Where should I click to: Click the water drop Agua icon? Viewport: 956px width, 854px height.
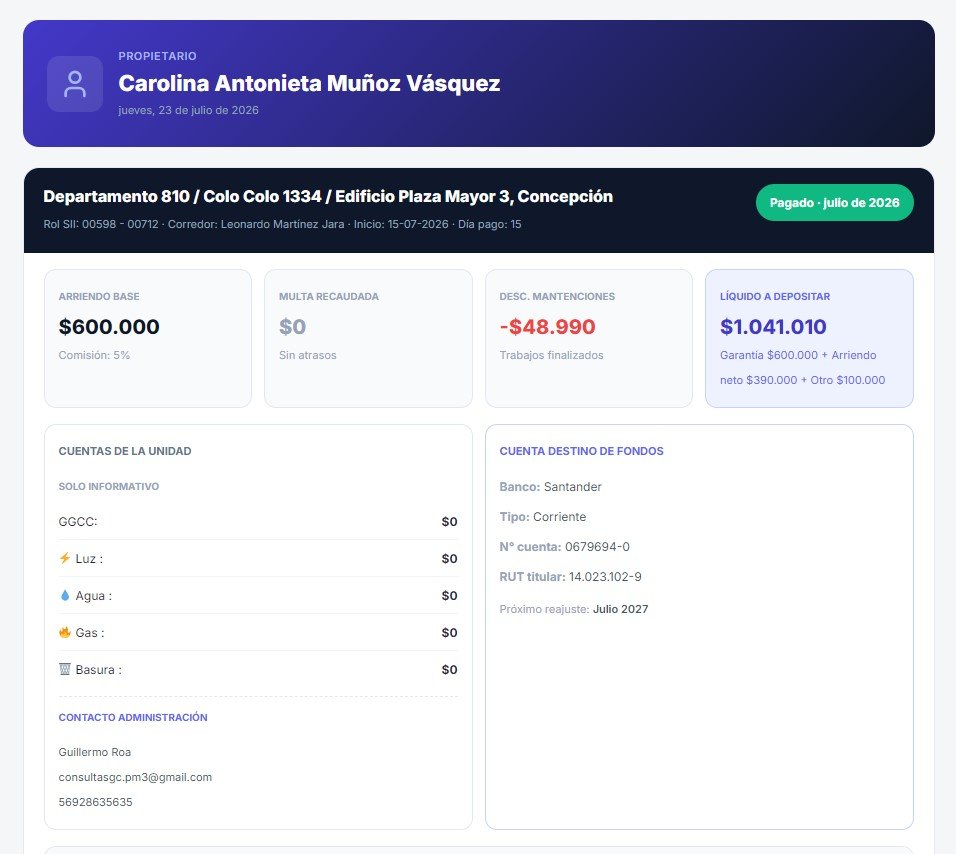[65, 596]
